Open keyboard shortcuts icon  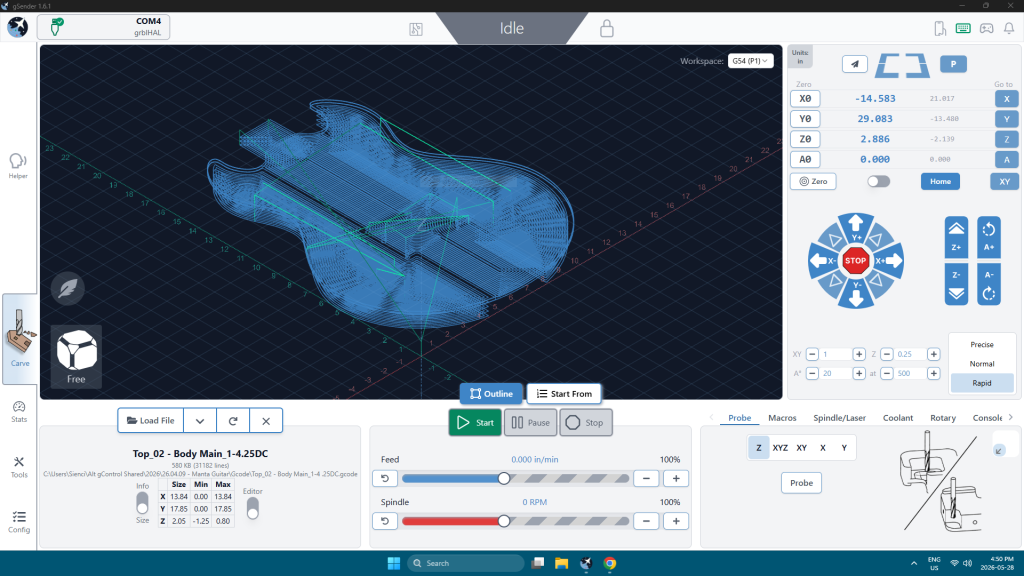tap(963, 28)
